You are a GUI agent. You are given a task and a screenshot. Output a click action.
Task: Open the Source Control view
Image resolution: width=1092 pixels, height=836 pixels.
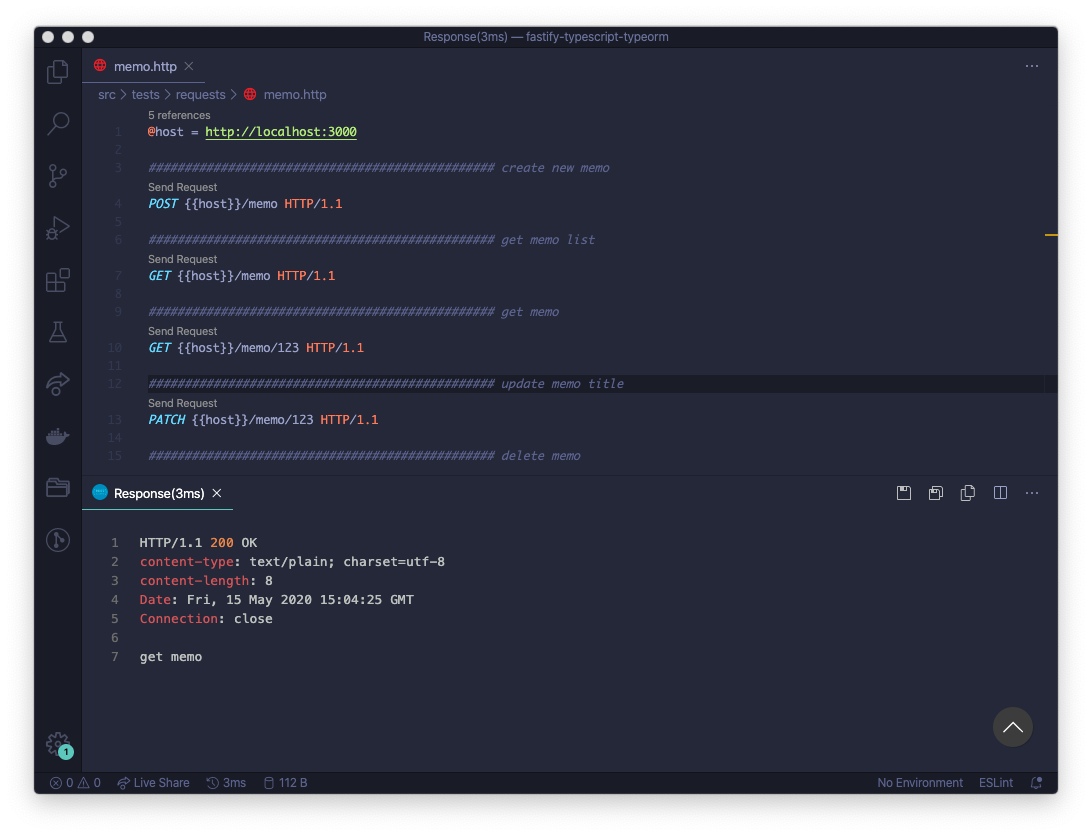(57, 176)
